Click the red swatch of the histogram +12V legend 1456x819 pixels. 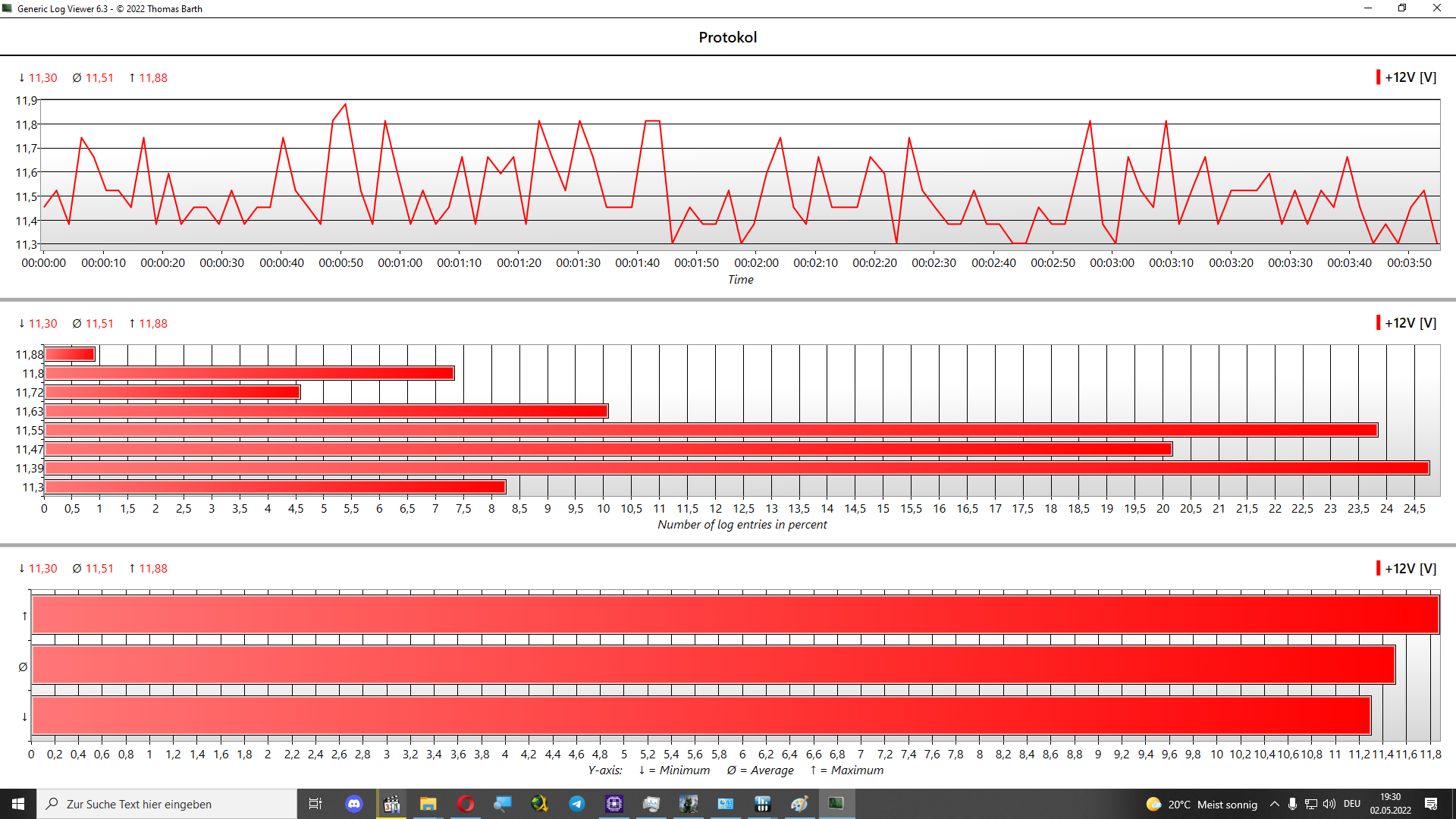1378,323
